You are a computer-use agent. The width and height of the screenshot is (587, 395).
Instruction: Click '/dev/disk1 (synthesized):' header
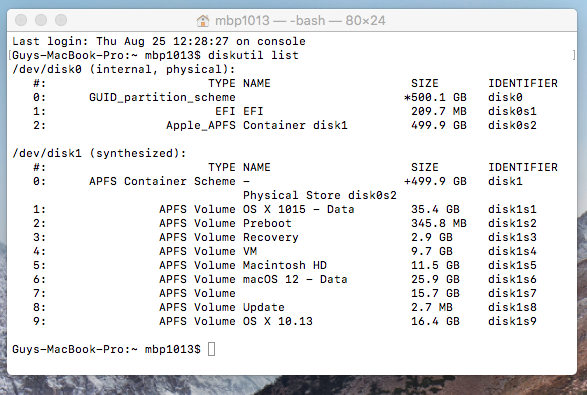click(x=99, y=153)
